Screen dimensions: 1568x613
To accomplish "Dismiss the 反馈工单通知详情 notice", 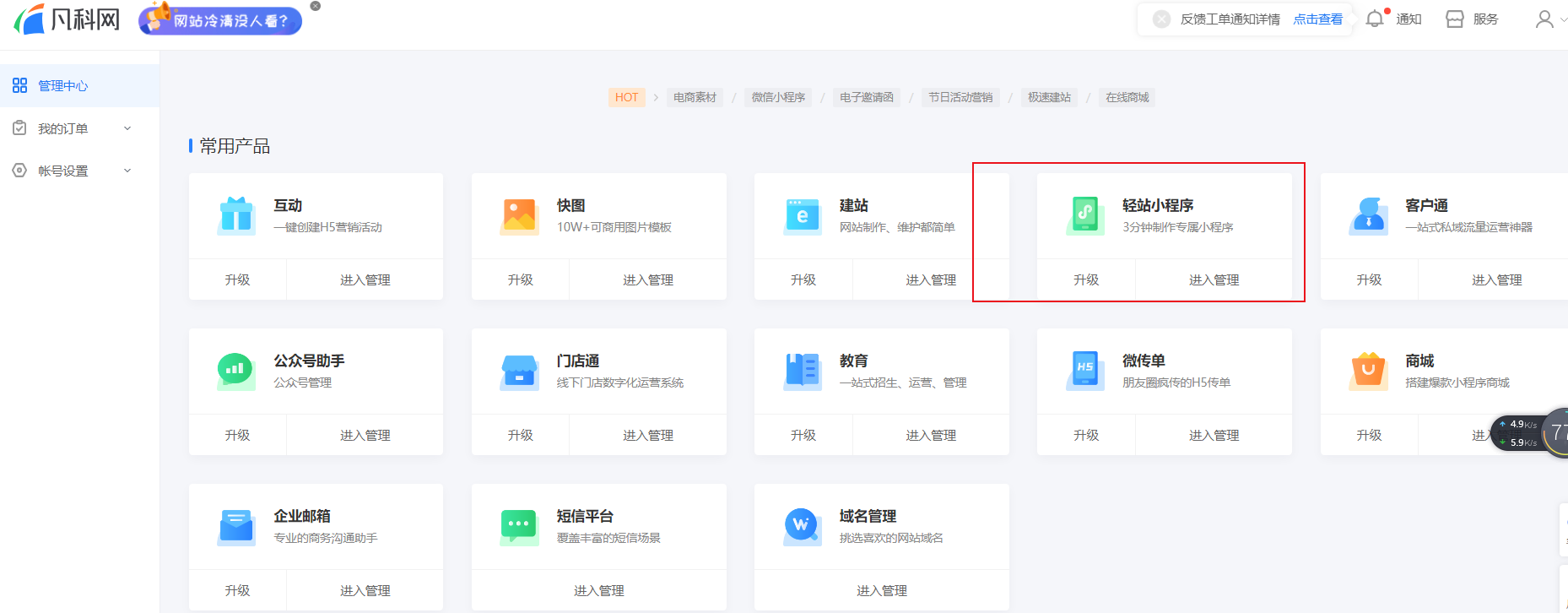I will [1162, 19].
